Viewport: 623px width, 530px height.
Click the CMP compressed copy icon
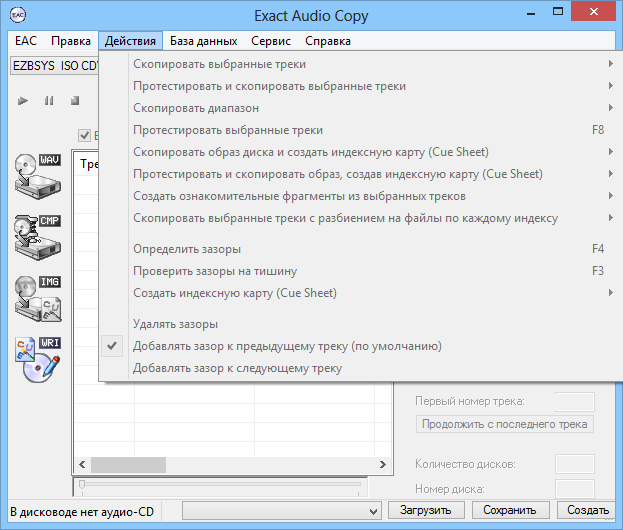pos(38,237)
